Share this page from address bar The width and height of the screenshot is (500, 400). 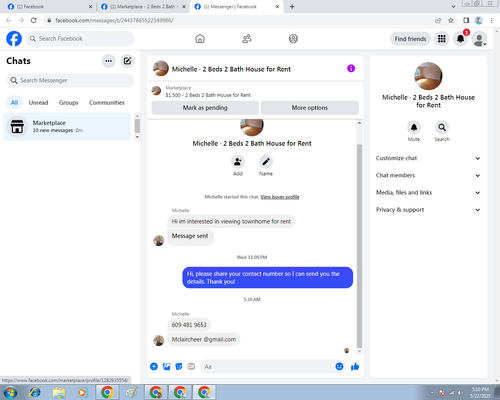[x=438, y=20]
